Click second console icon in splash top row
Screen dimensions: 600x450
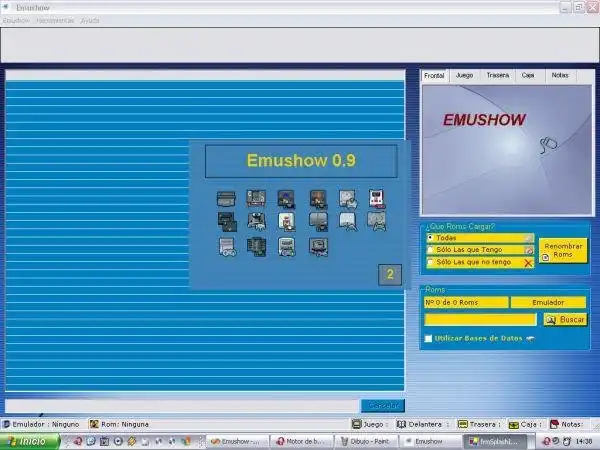[x=256, y=198]
